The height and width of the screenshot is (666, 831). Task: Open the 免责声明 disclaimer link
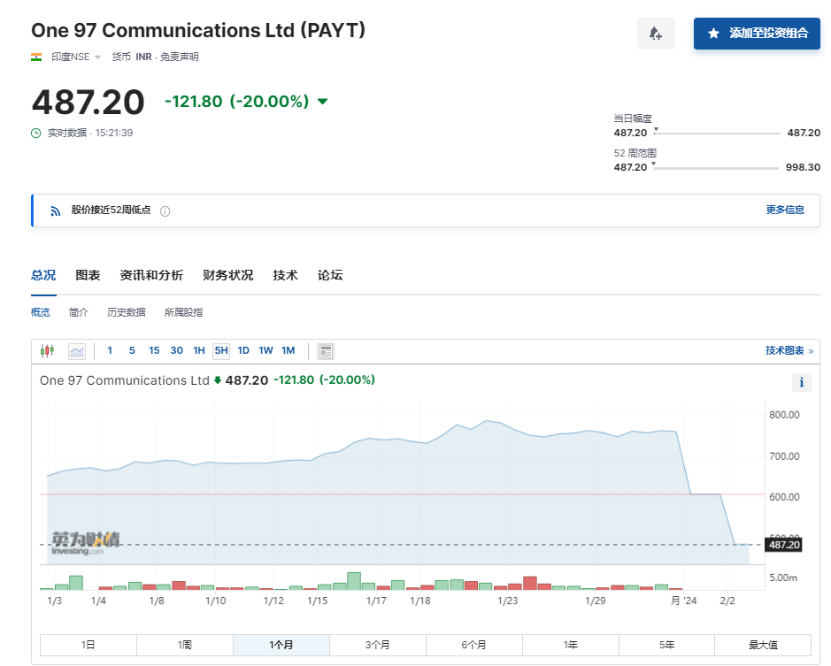point(179,57)
